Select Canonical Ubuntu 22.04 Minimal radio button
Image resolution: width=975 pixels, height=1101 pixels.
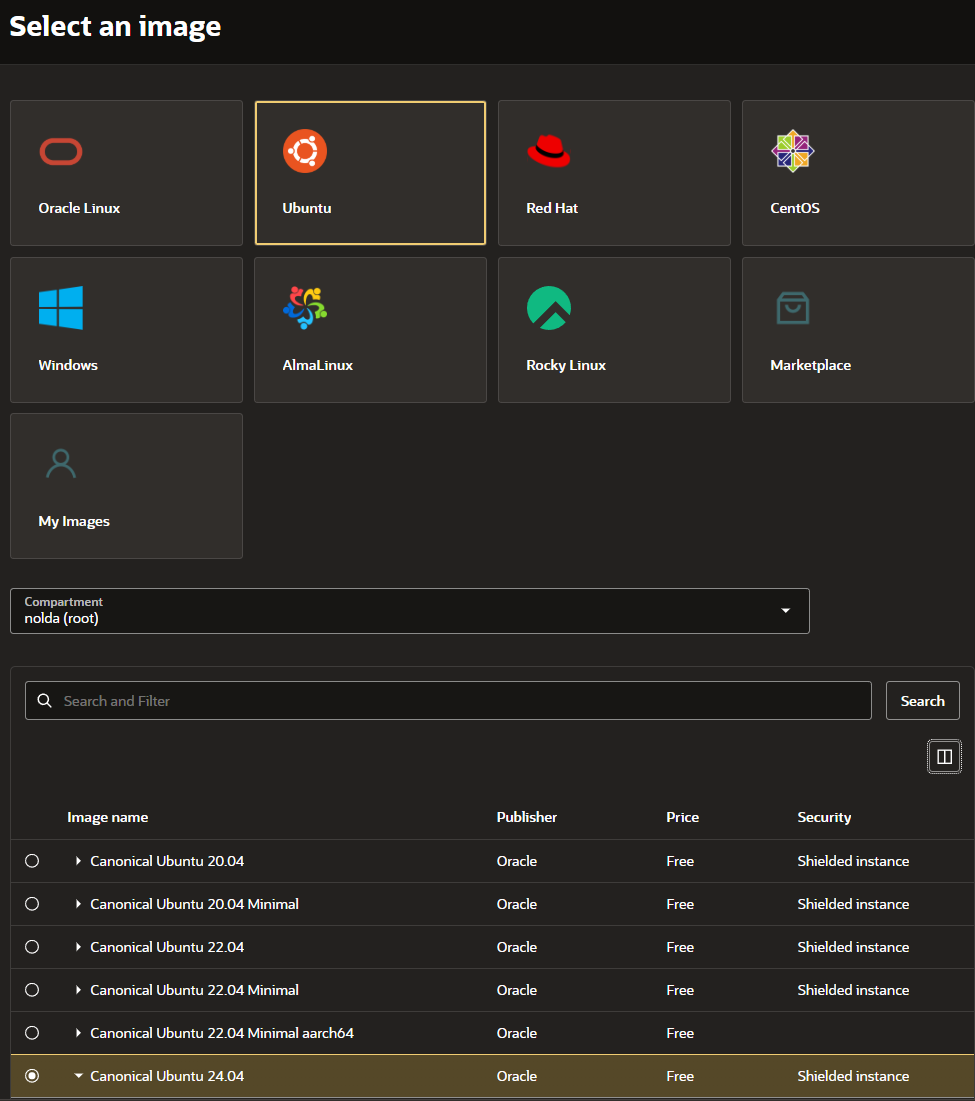point(32,989)
